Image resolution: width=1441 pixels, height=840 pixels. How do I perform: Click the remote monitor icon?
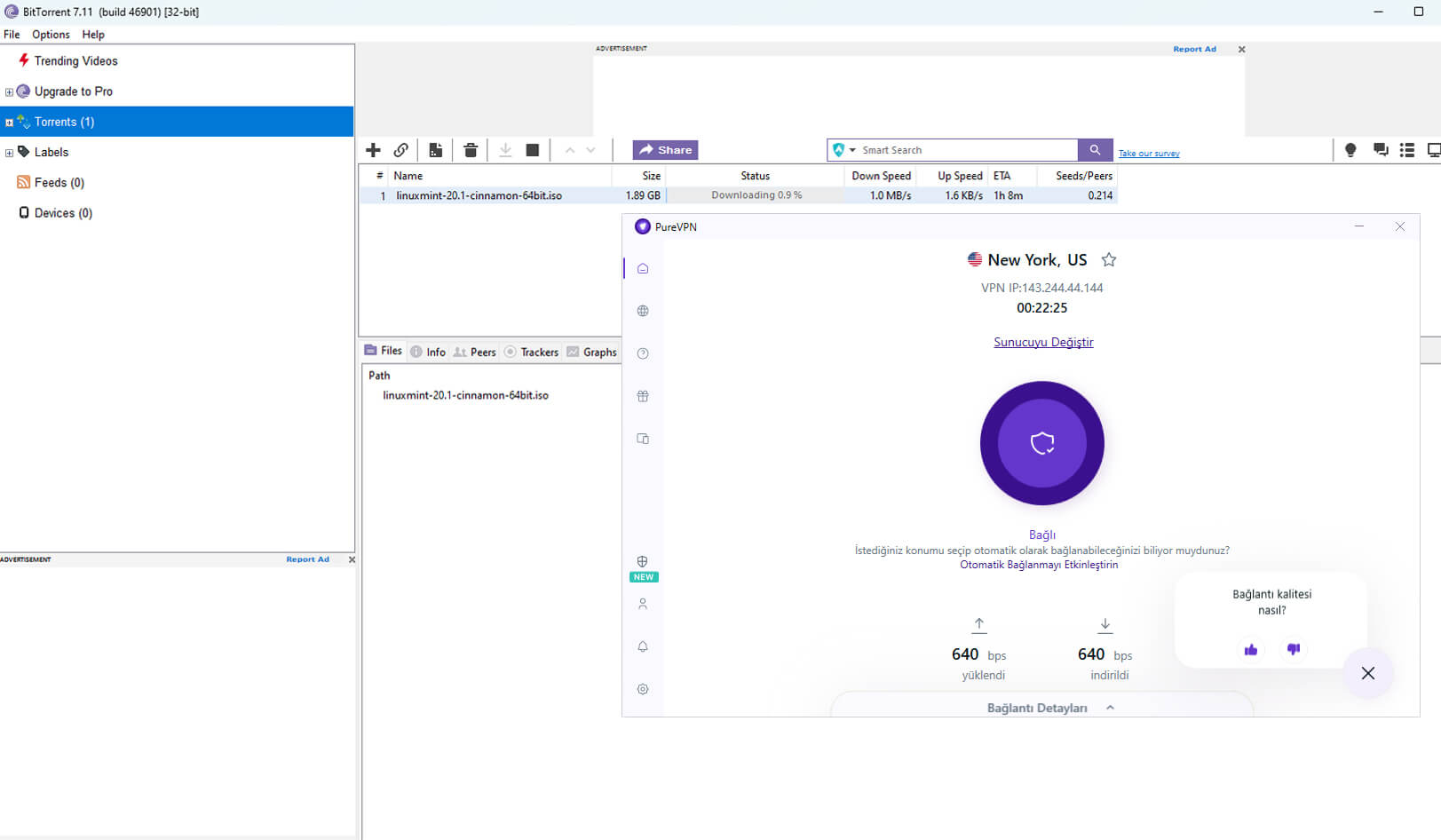pyautogui.click(x=1433, y=150)
